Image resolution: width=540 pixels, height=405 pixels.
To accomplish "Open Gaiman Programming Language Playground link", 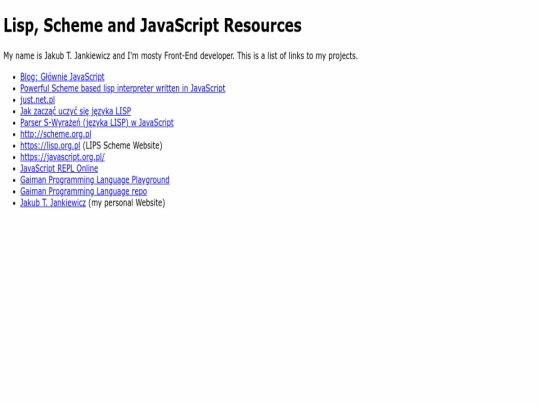I will pos(95,180).
